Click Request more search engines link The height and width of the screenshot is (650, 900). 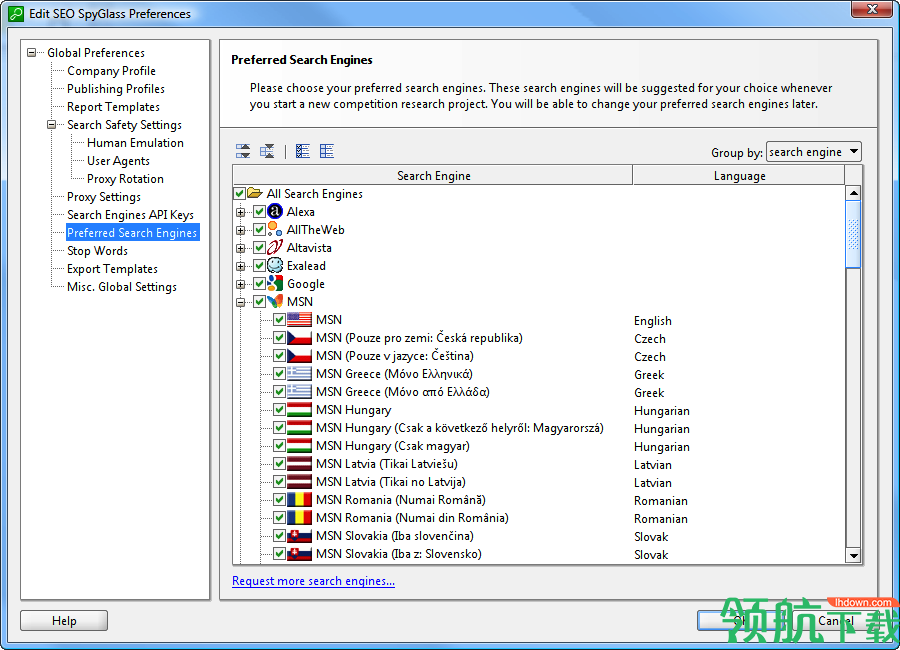(313, 581)
